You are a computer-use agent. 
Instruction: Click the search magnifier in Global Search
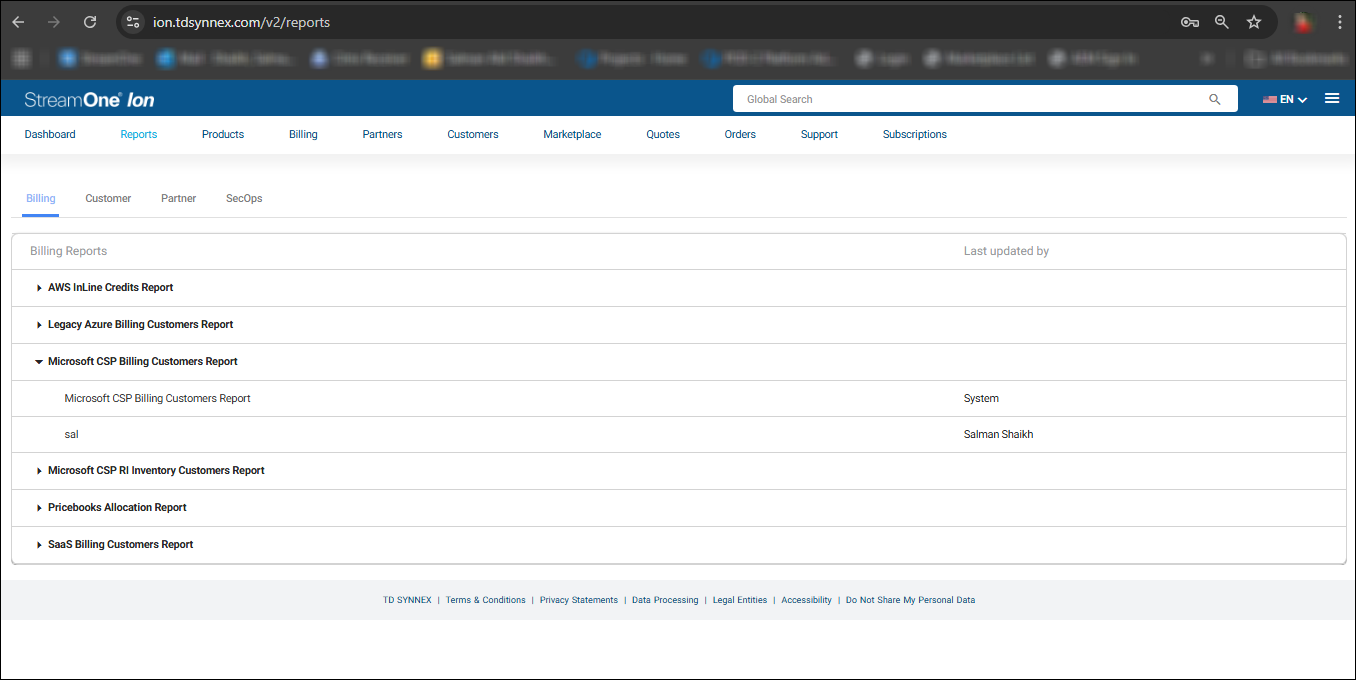pyautogui.click(x=1215, y=99)
